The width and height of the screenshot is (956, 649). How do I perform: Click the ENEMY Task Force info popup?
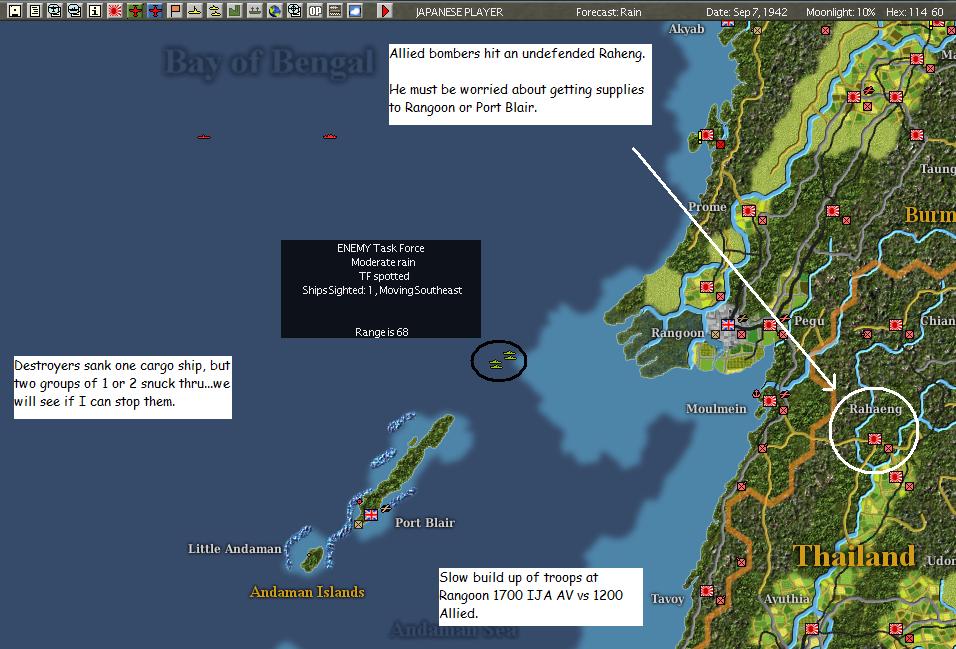tap(380, 289)
